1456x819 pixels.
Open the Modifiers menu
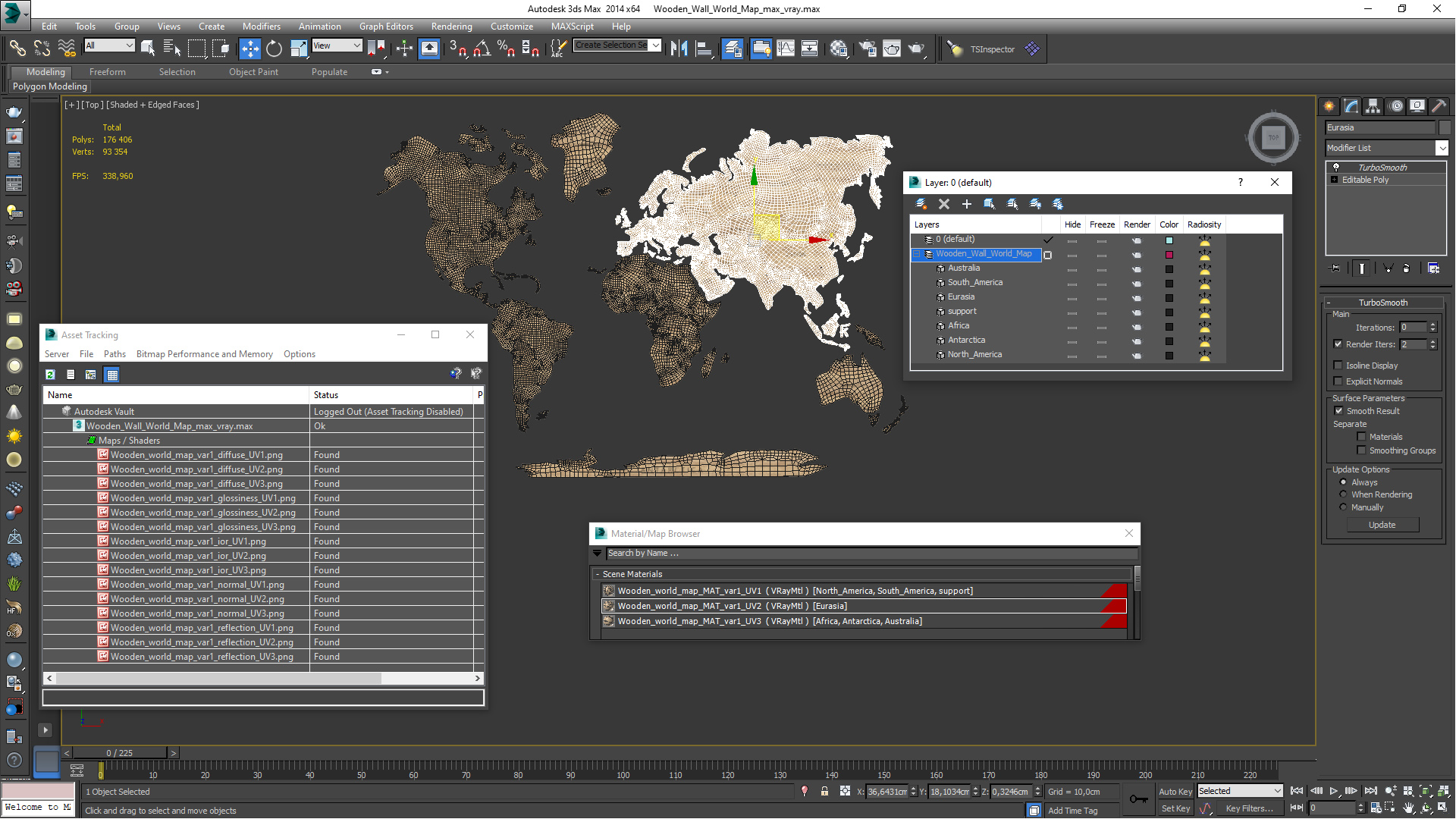[261, 26]
